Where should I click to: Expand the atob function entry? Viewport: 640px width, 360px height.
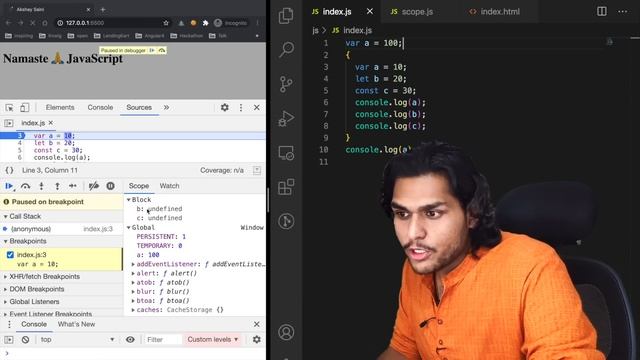133,282
